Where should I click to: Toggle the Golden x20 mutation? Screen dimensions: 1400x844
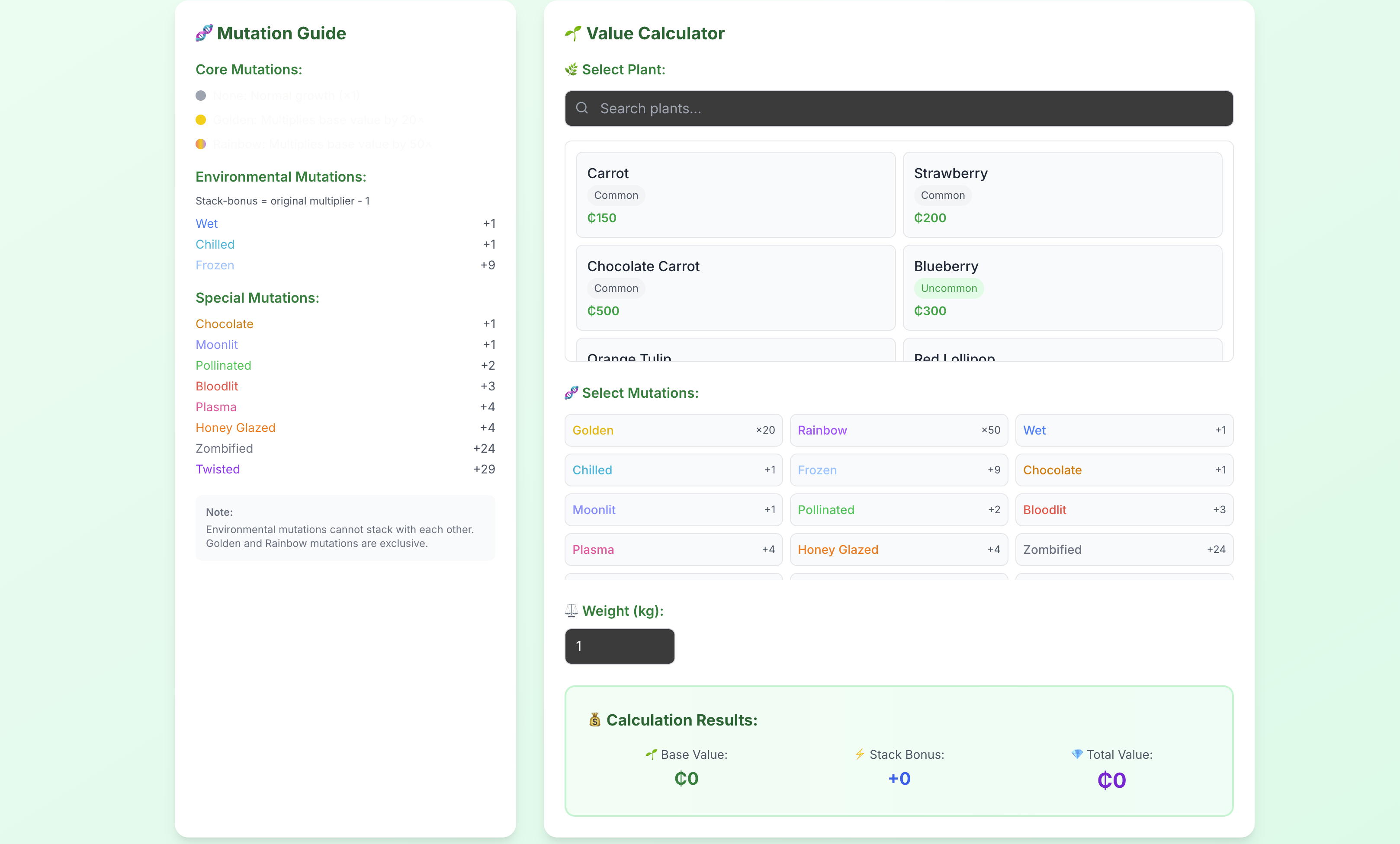(x=673, y=430)
